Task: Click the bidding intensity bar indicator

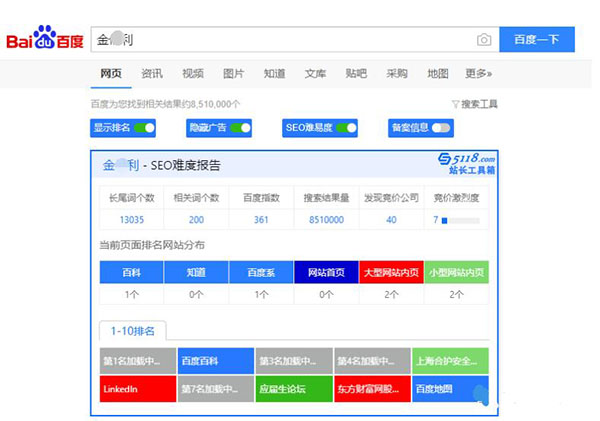Action: pos(444,220)
